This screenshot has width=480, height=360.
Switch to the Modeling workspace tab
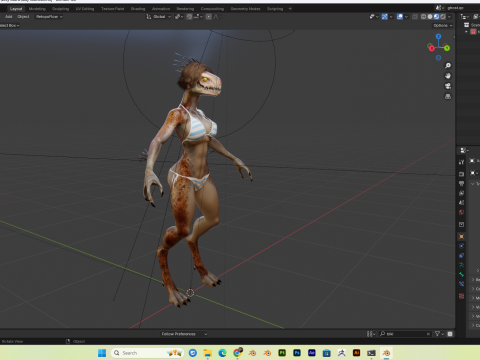click(x=37, y=9)
